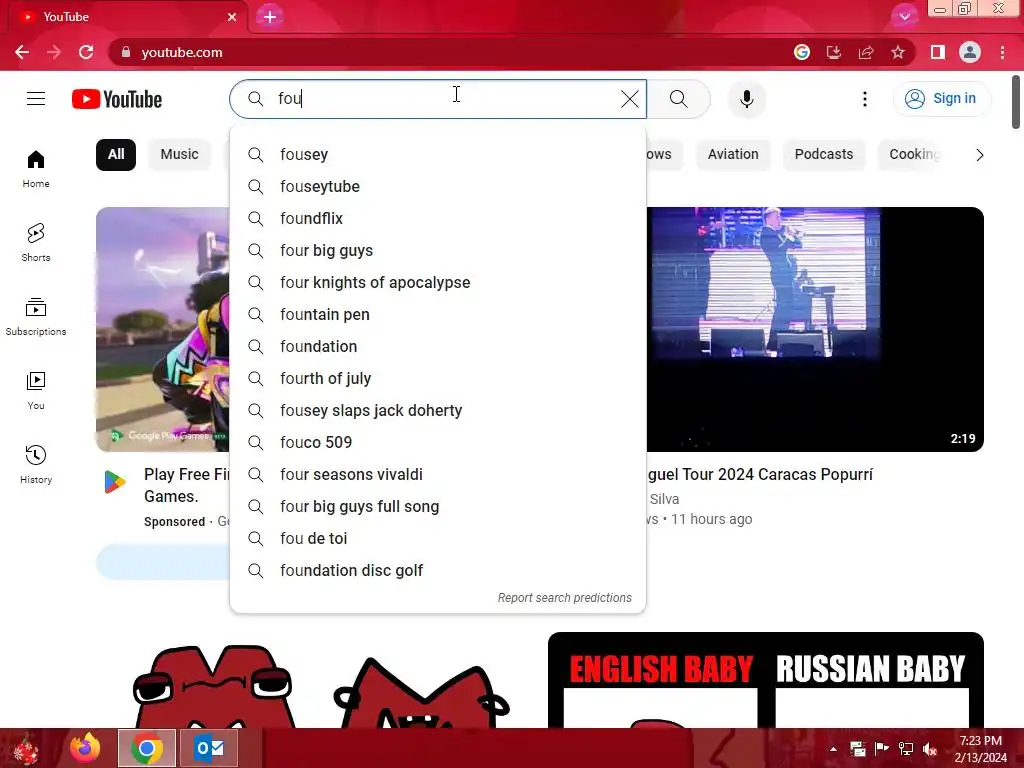The height and width of the screenshot is (768, 1024).
Task: Go back in browser
Action: [22, 52]
